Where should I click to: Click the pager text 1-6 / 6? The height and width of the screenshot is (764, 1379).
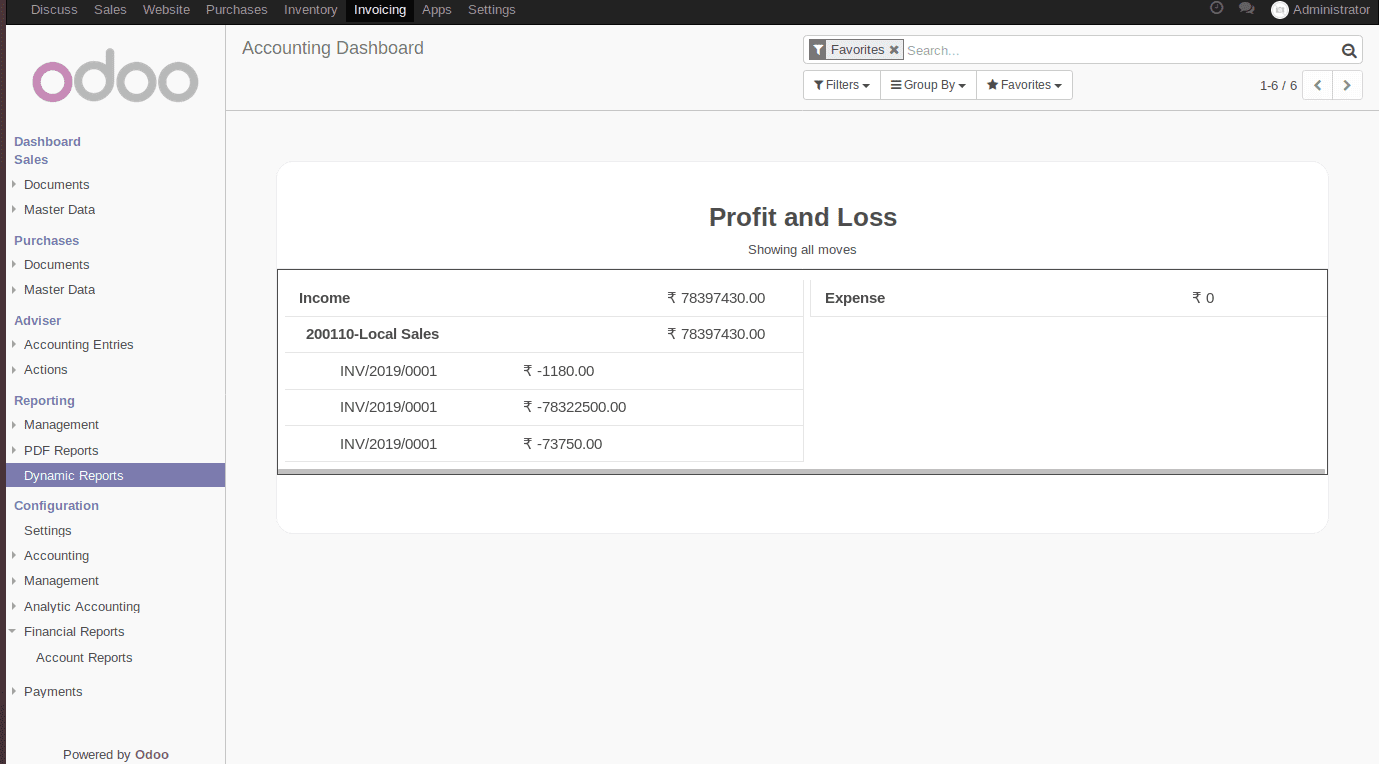tap(1278, 86)
